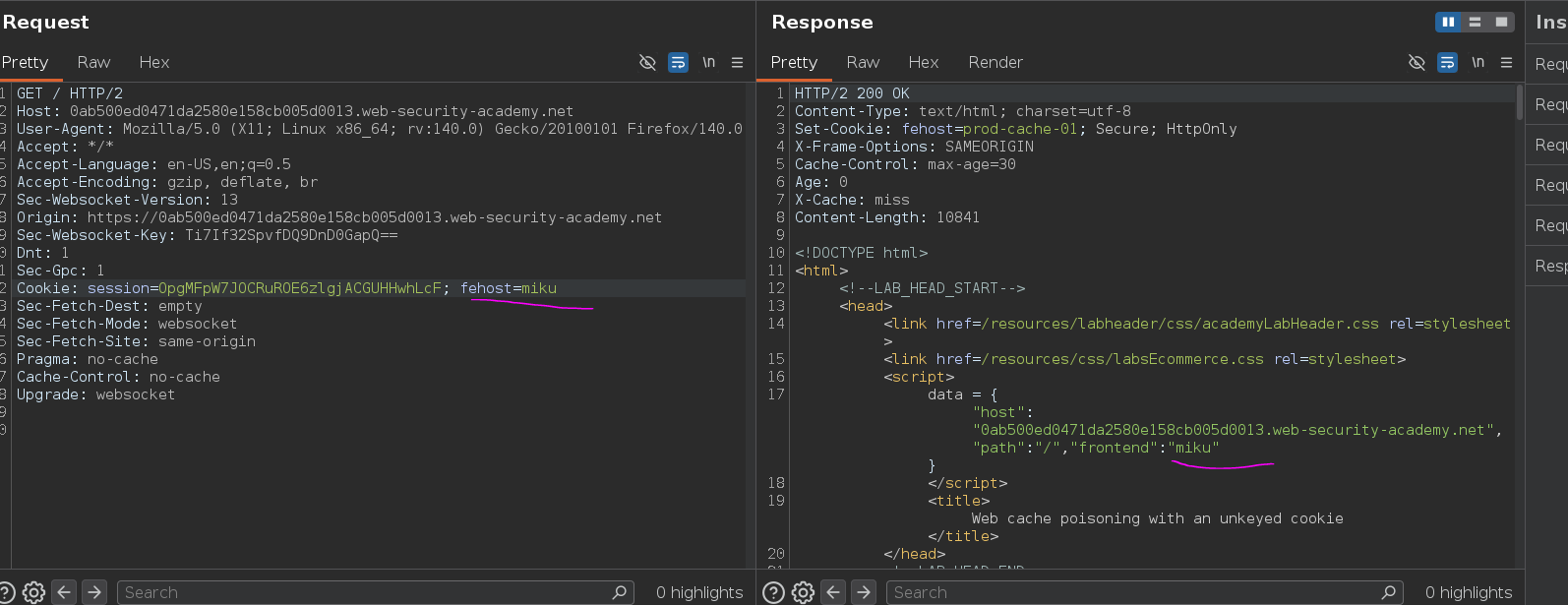Open Response panel hamburger options menu

point(1506,62)
